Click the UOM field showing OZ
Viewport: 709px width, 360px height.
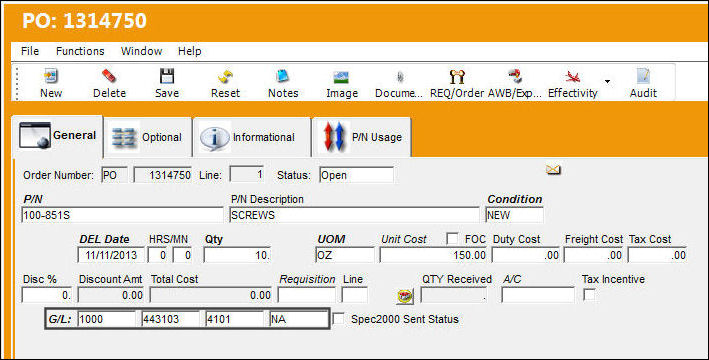point(345,255)
